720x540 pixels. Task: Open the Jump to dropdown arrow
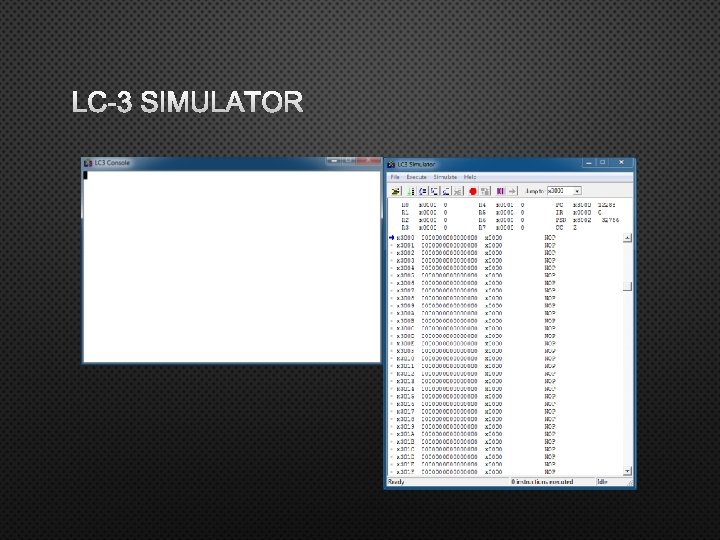(577, 191)
